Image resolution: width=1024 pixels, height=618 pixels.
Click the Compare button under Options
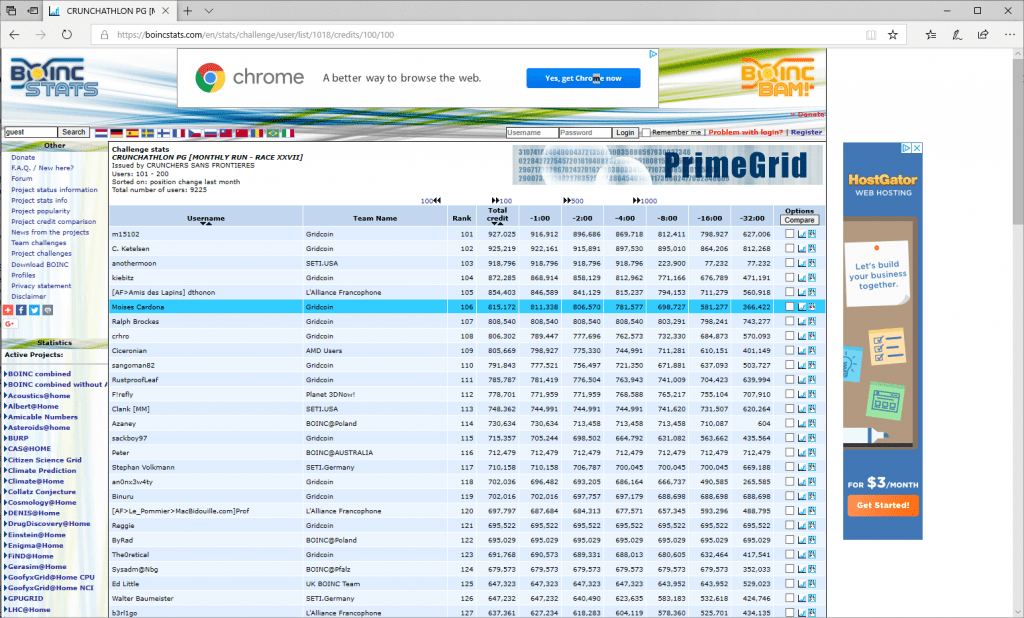click(x=799, y=220)
